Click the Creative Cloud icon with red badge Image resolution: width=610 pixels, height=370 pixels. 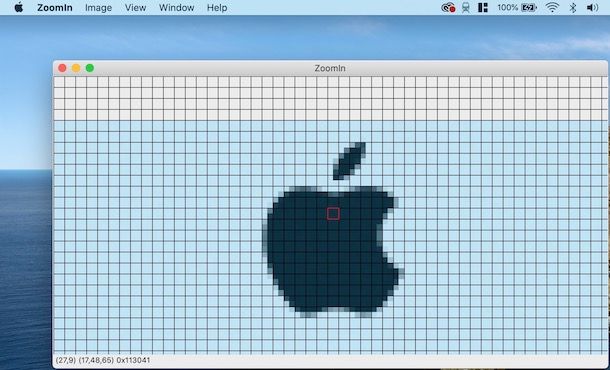[448, 7]
